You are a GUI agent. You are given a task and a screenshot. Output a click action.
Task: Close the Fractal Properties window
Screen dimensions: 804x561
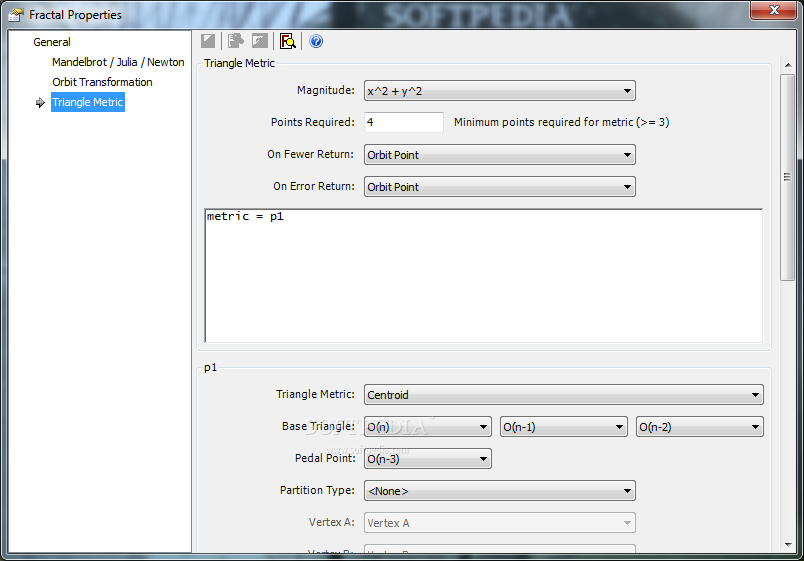[x=774, y=10]
